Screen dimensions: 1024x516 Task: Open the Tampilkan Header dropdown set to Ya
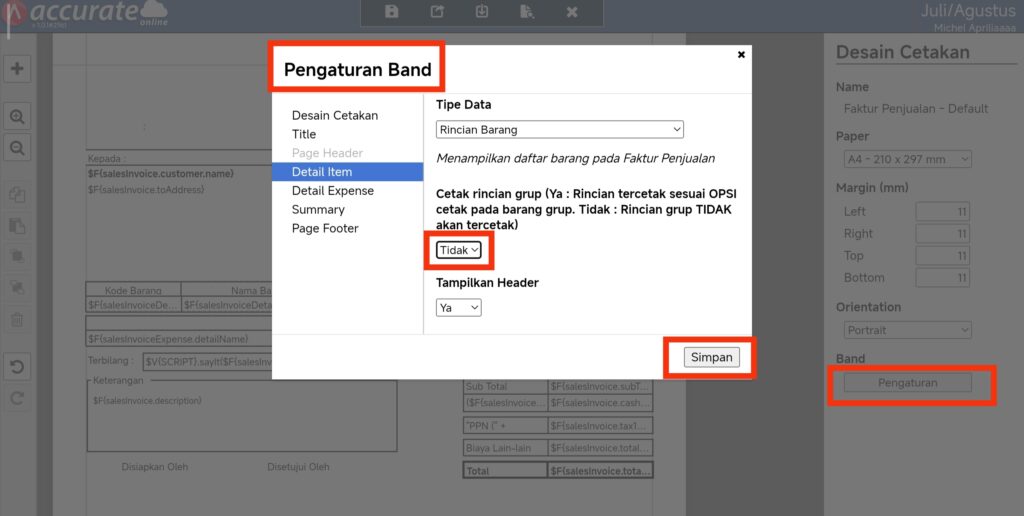[x=459, y=308]
